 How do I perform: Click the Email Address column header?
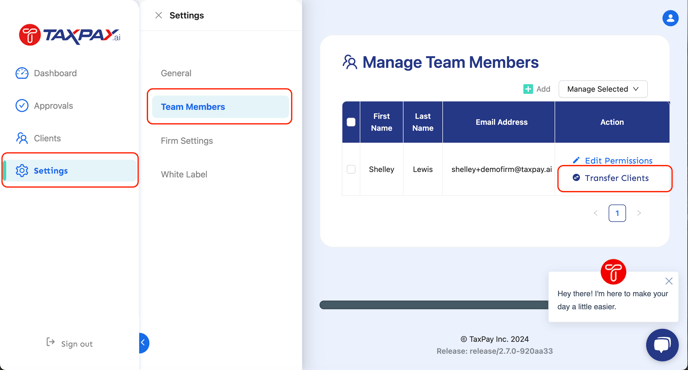(498, 122)
